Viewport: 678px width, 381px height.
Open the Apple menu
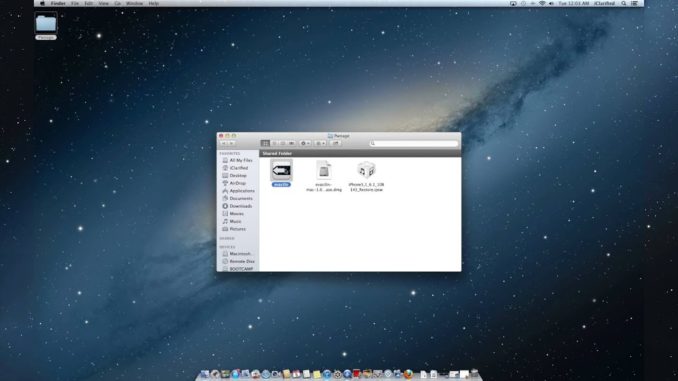point(42,3)
